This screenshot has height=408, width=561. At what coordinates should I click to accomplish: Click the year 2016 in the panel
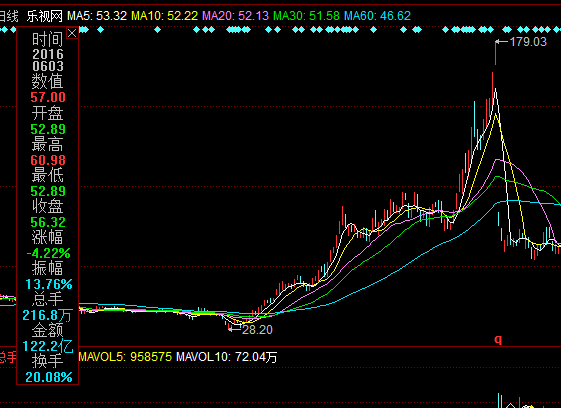pyautogui.click(x=48, y=54)
